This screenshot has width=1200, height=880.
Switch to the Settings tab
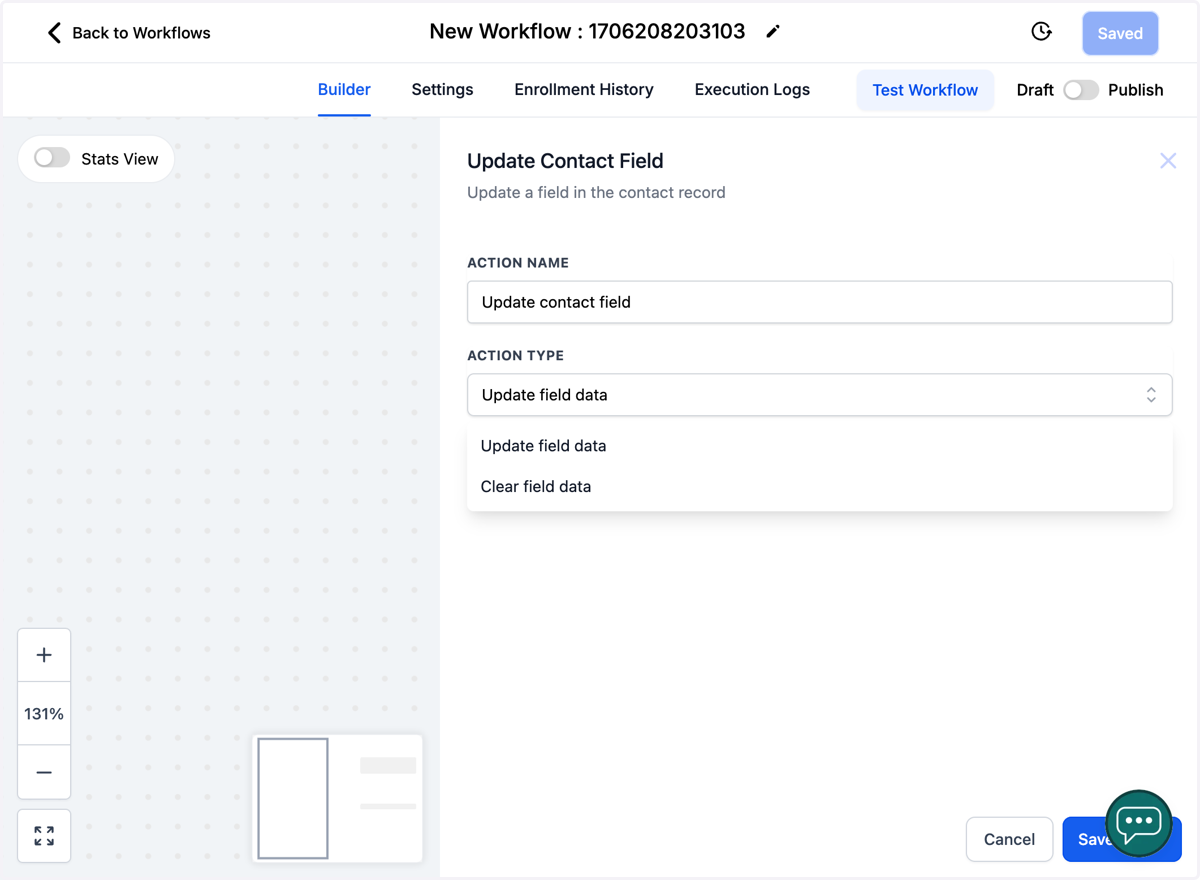442,90
